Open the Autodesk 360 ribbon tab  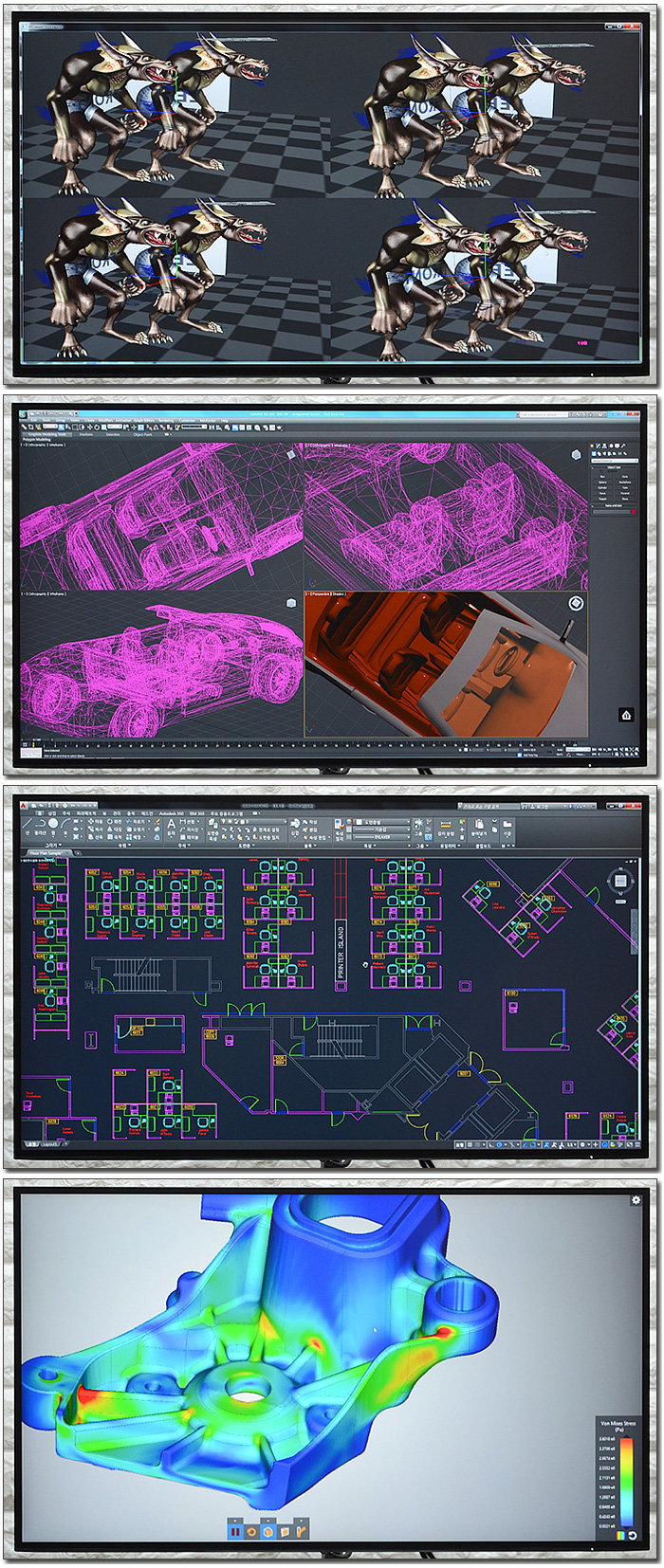(171, 812)
